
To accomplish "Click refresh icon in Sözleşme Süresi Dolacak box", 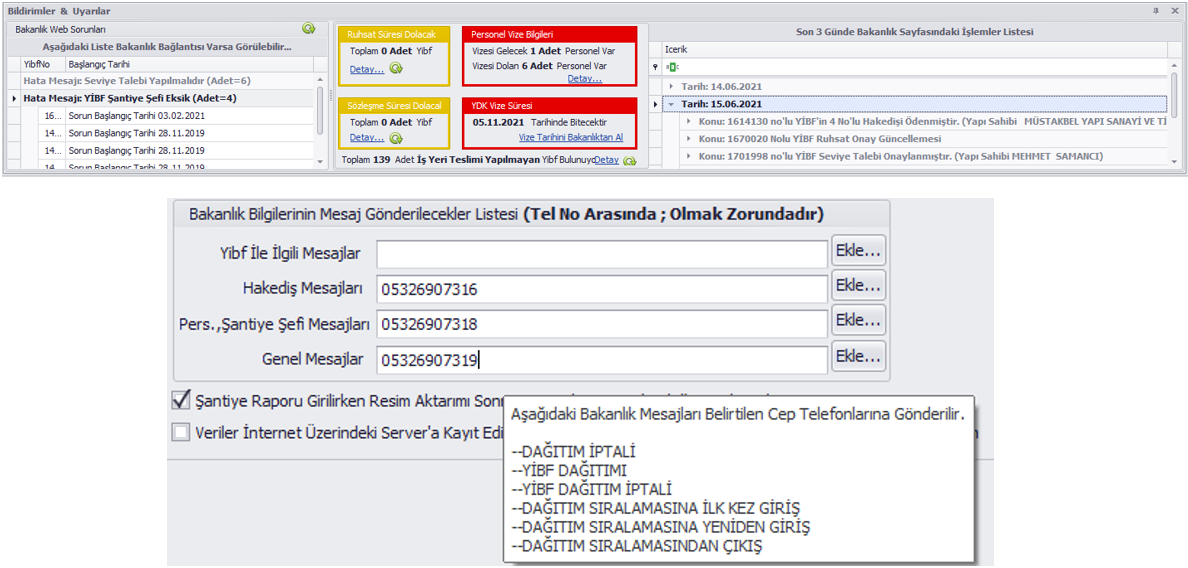I will click(396, 138).
